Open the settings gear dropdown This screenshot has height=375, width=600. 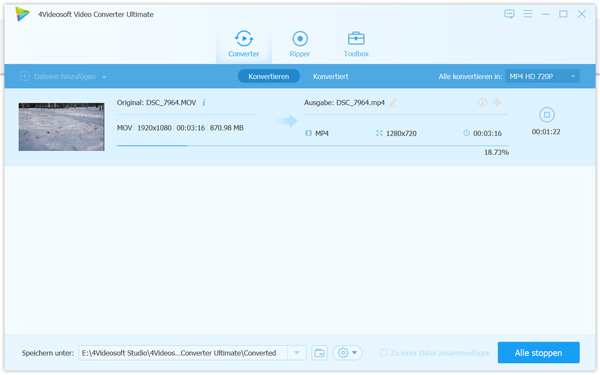point(347,352)
